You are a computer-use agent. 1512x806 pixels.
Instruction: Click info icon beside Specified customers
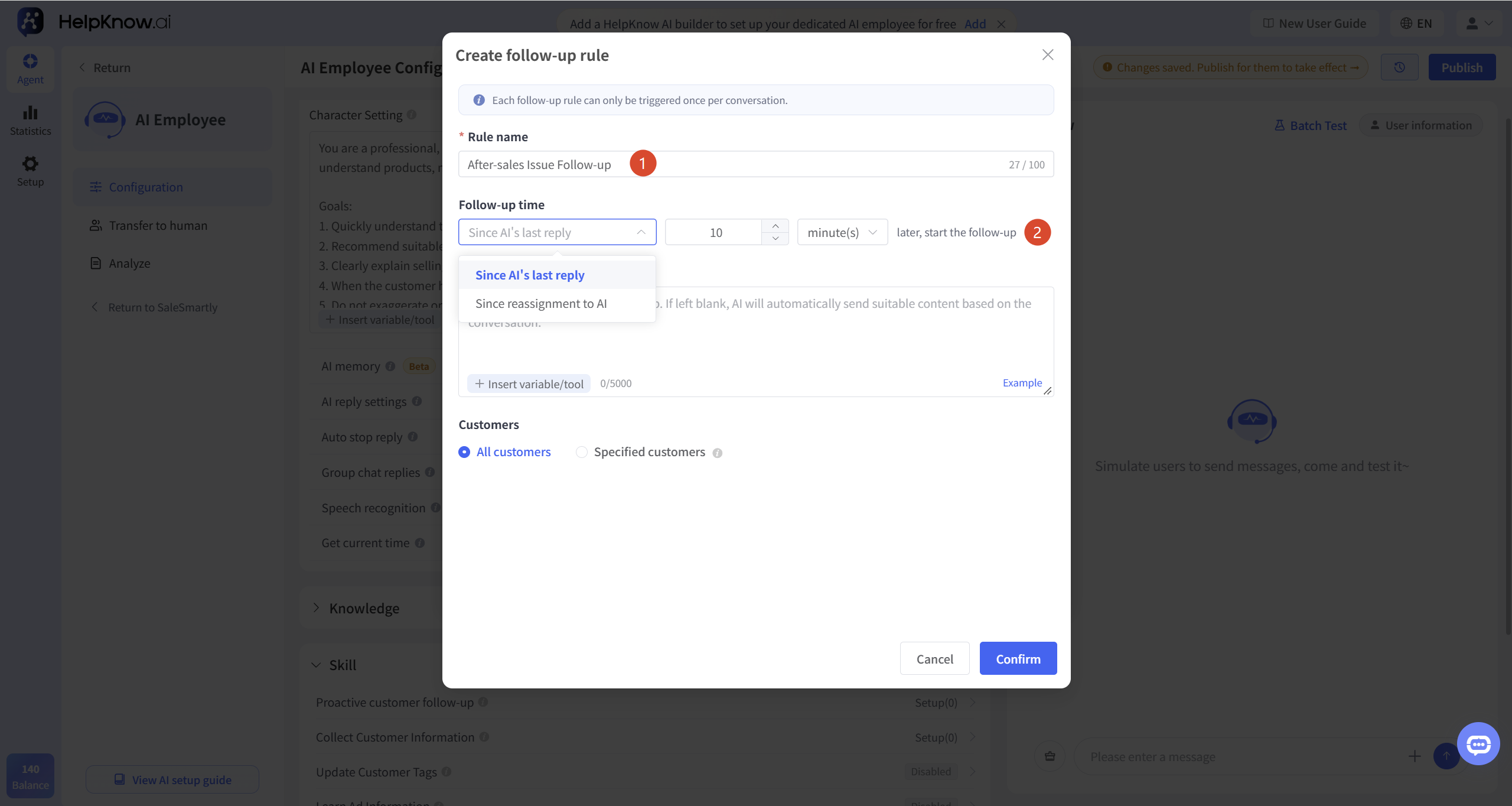[x=717, y=453]
